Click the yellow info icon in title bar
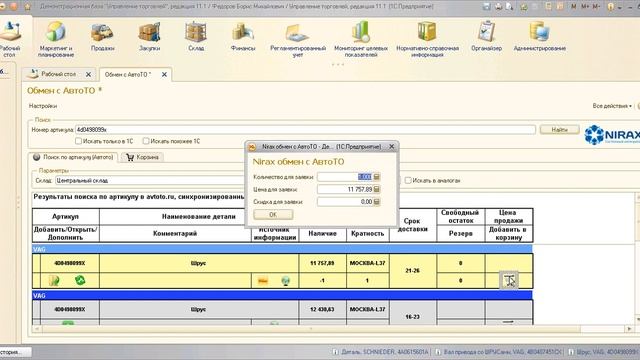The height and width of the screenshot is (360, 640). coord(611,7)
